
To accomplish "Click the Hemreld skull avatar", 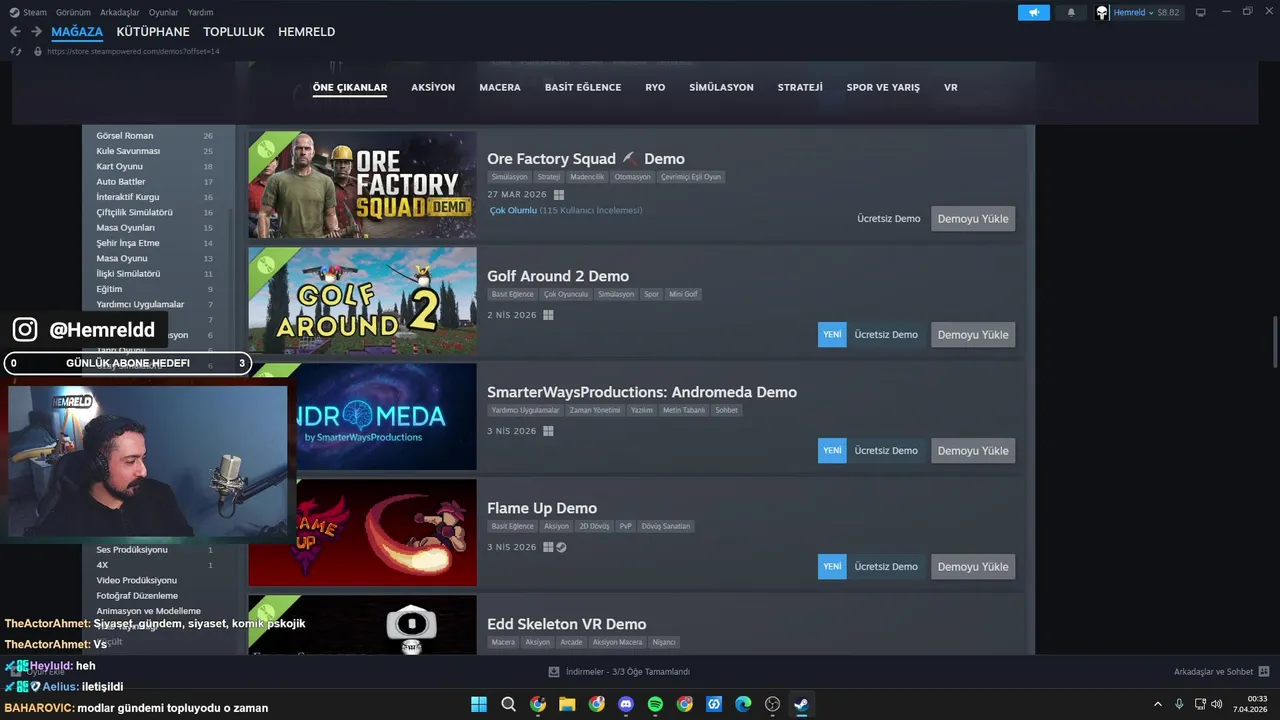I will [1102, 13].
